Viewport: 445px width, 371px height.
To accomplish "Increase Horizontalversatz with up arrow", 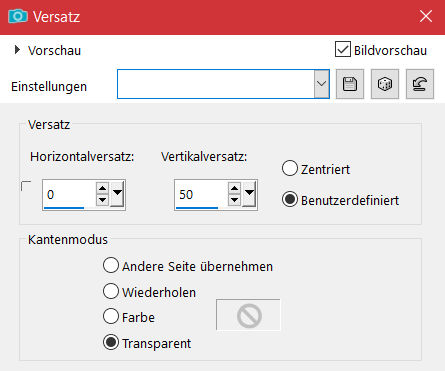I will 102,189.
